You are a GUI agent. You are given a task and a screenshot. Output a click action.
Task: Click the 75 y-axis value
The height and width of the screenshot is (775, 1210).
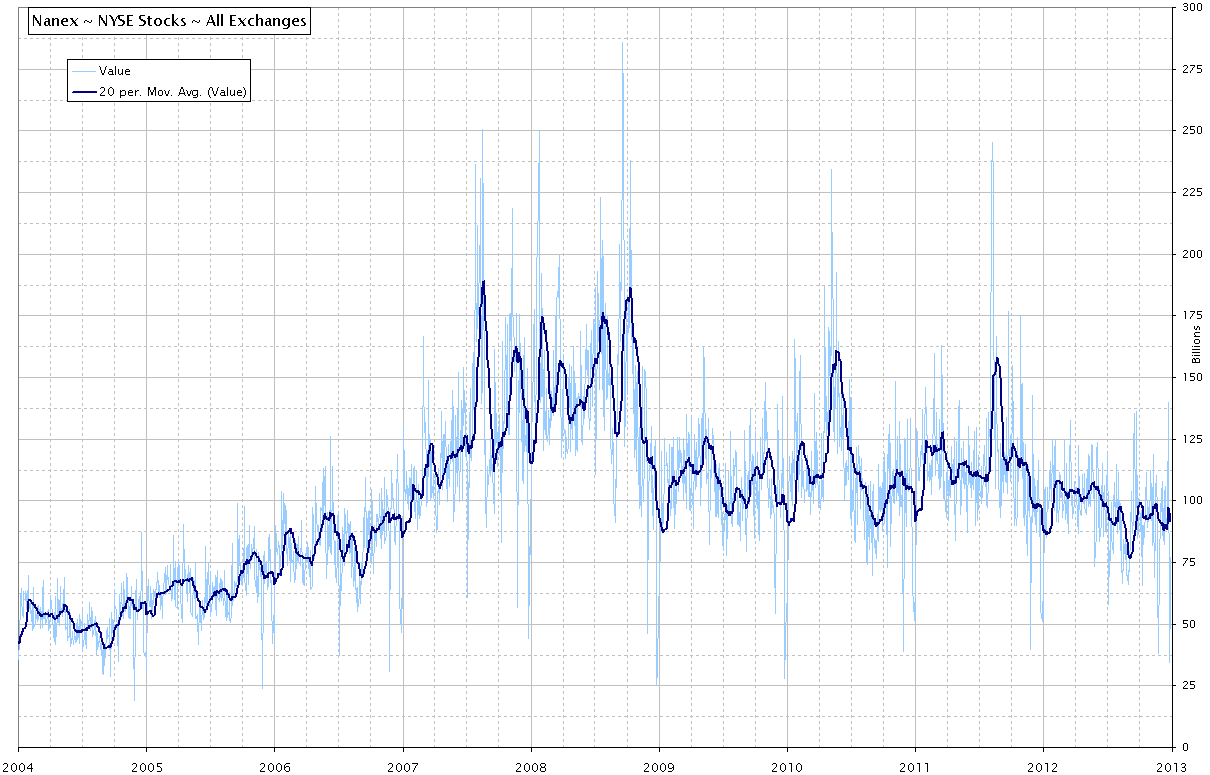1189,562
